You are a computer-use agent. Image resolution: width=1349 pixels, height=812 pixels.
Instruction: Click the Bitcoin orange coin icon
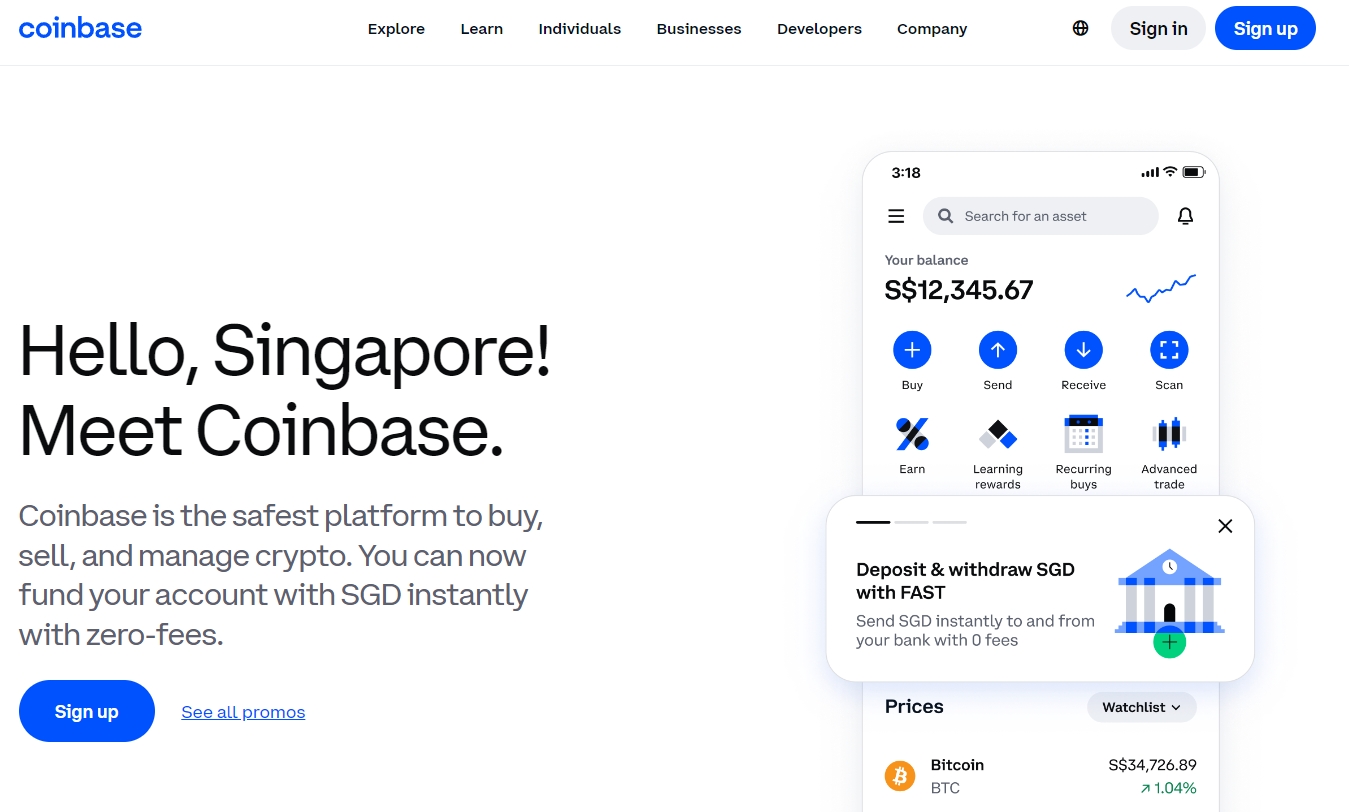pyautogui.click(x=900, y=776)
